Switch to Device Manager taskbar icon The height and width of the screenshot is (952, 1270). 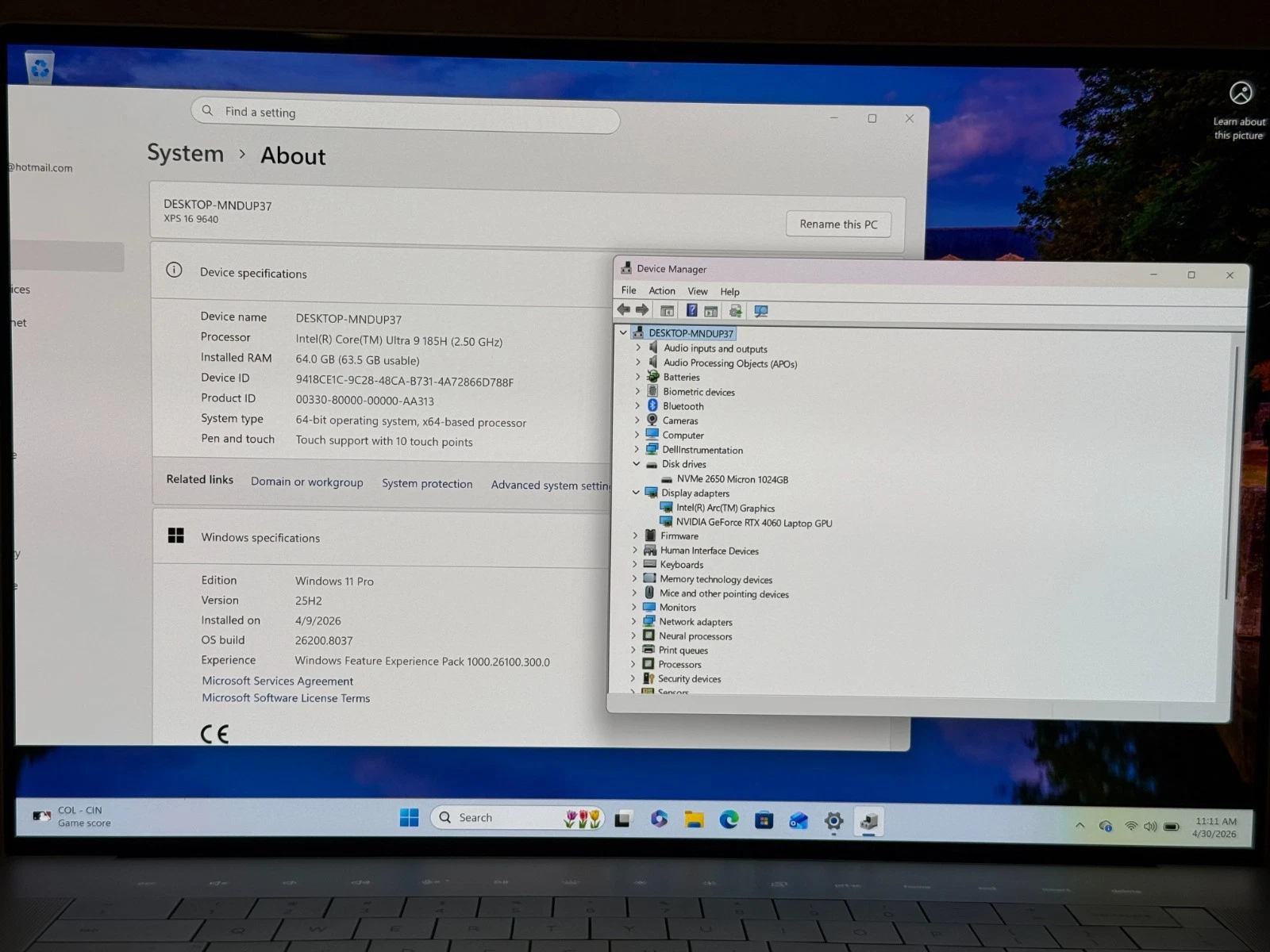(868, 822)
